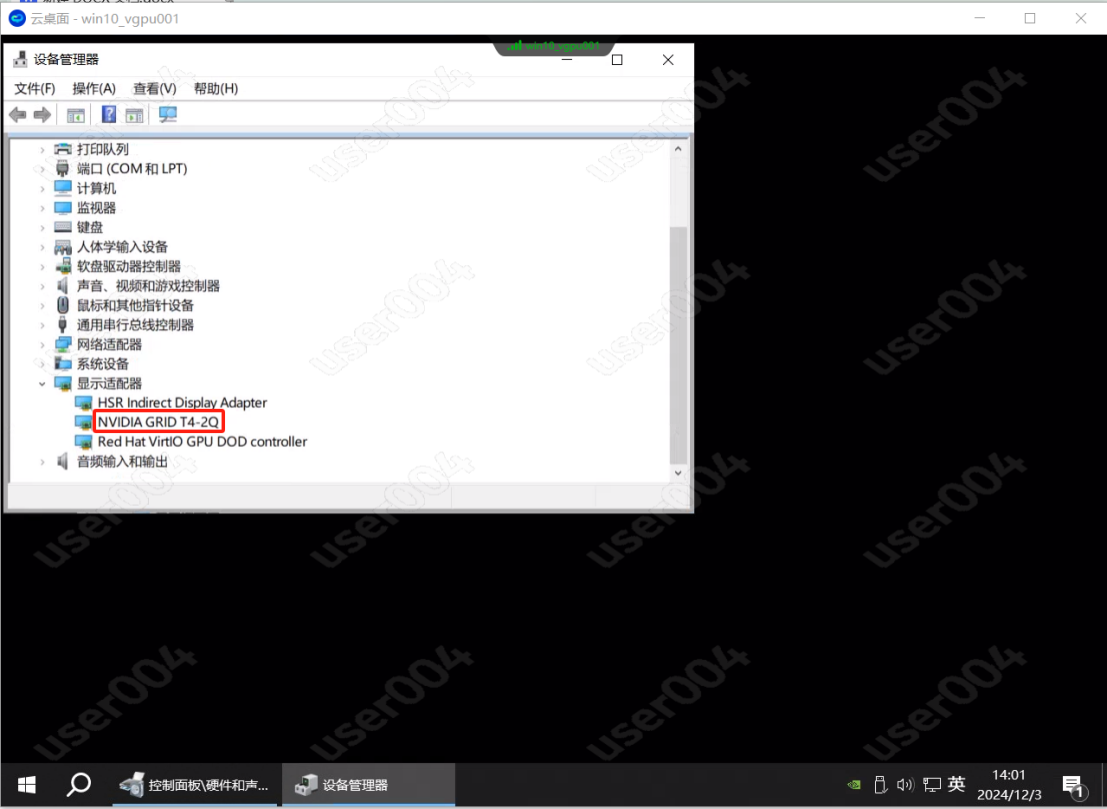1107x809 pixels.
Task: Select the 人体学输入设备 label
Action: tap(122, 246)
